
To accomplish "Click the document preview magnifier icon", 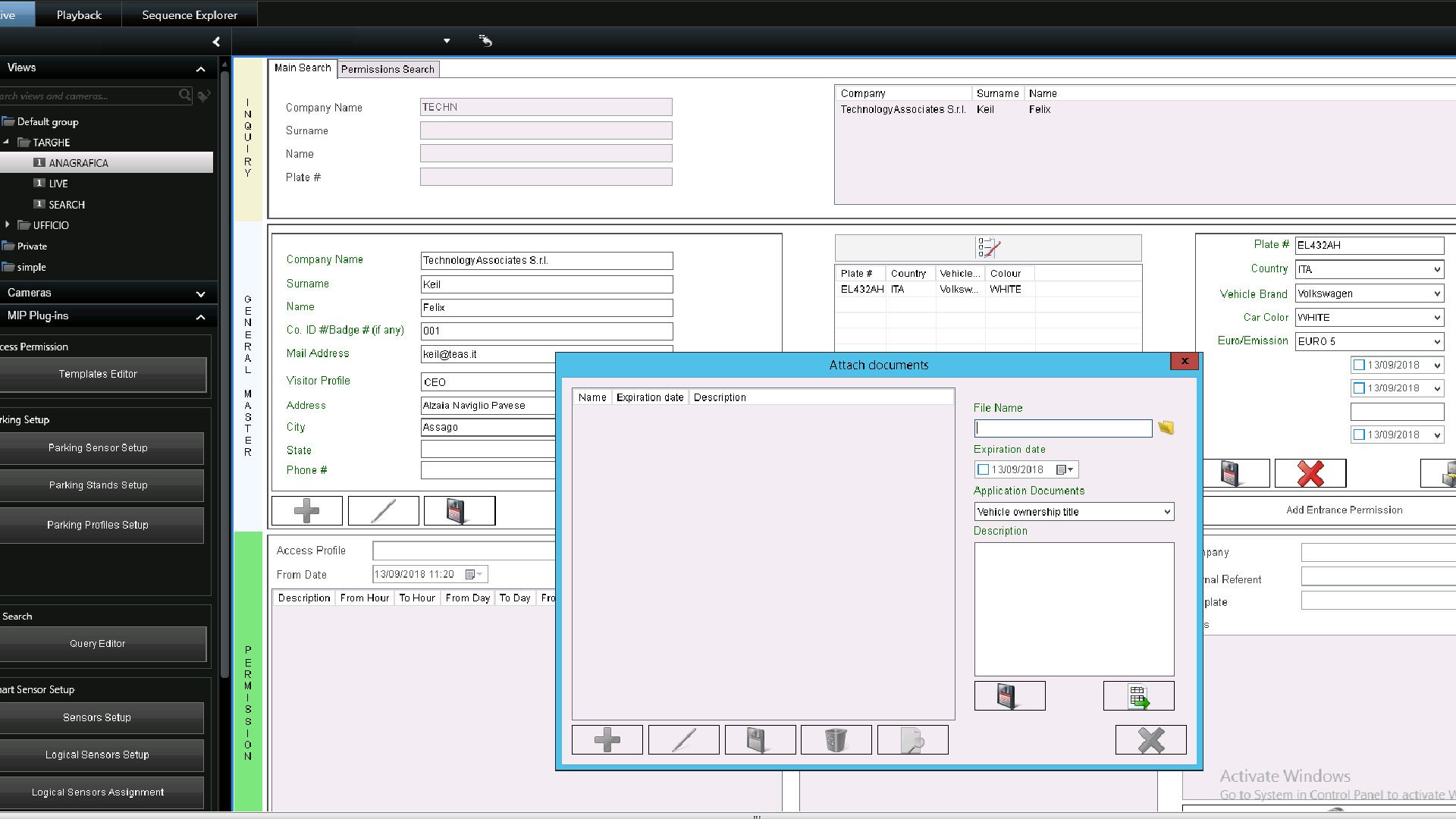I will click(x=912, y=740).
